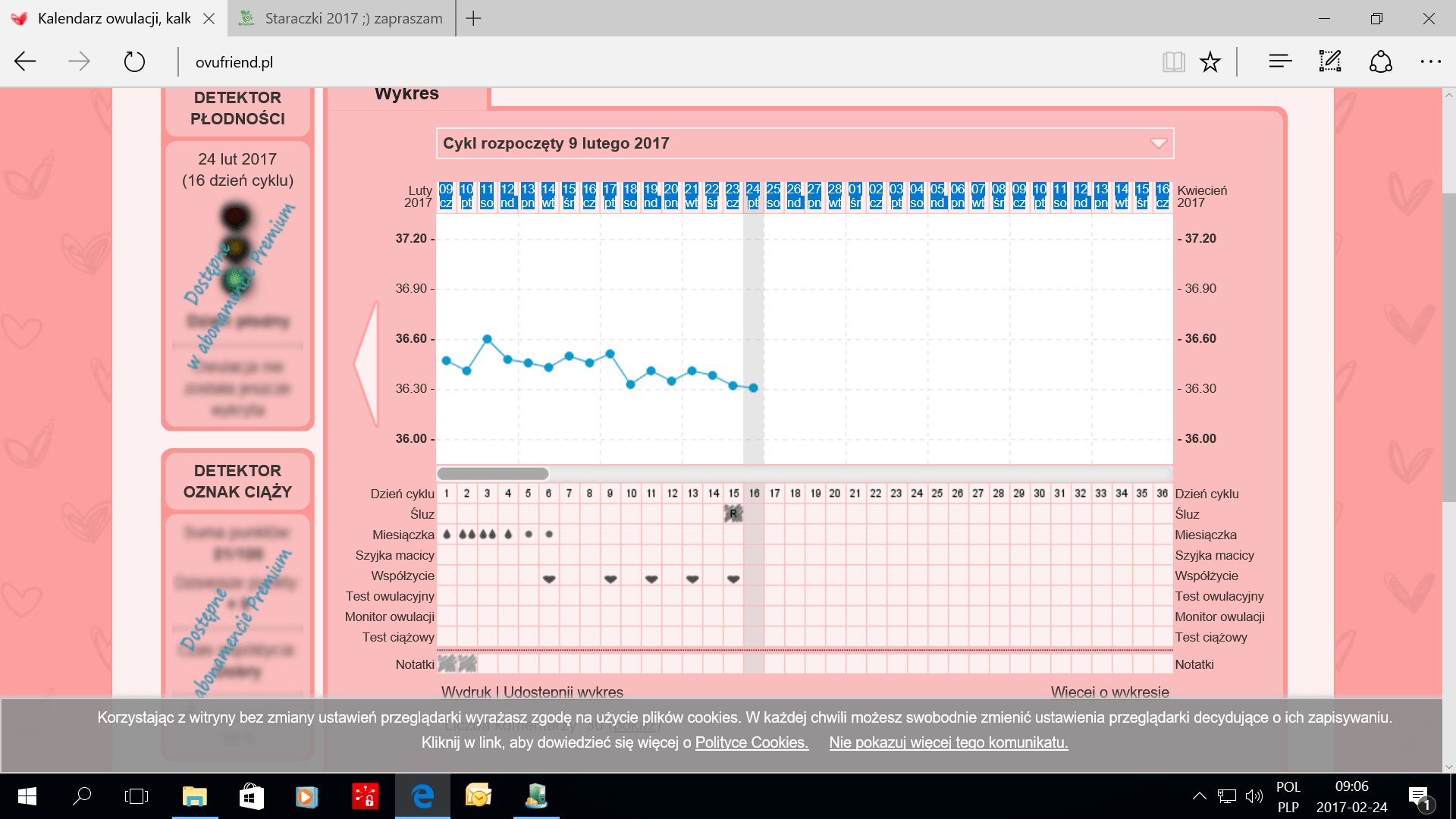Expand the cycle selection dropdown arrow
The width and height of the screenshot is (1456, 819).
pos(1158,143)
